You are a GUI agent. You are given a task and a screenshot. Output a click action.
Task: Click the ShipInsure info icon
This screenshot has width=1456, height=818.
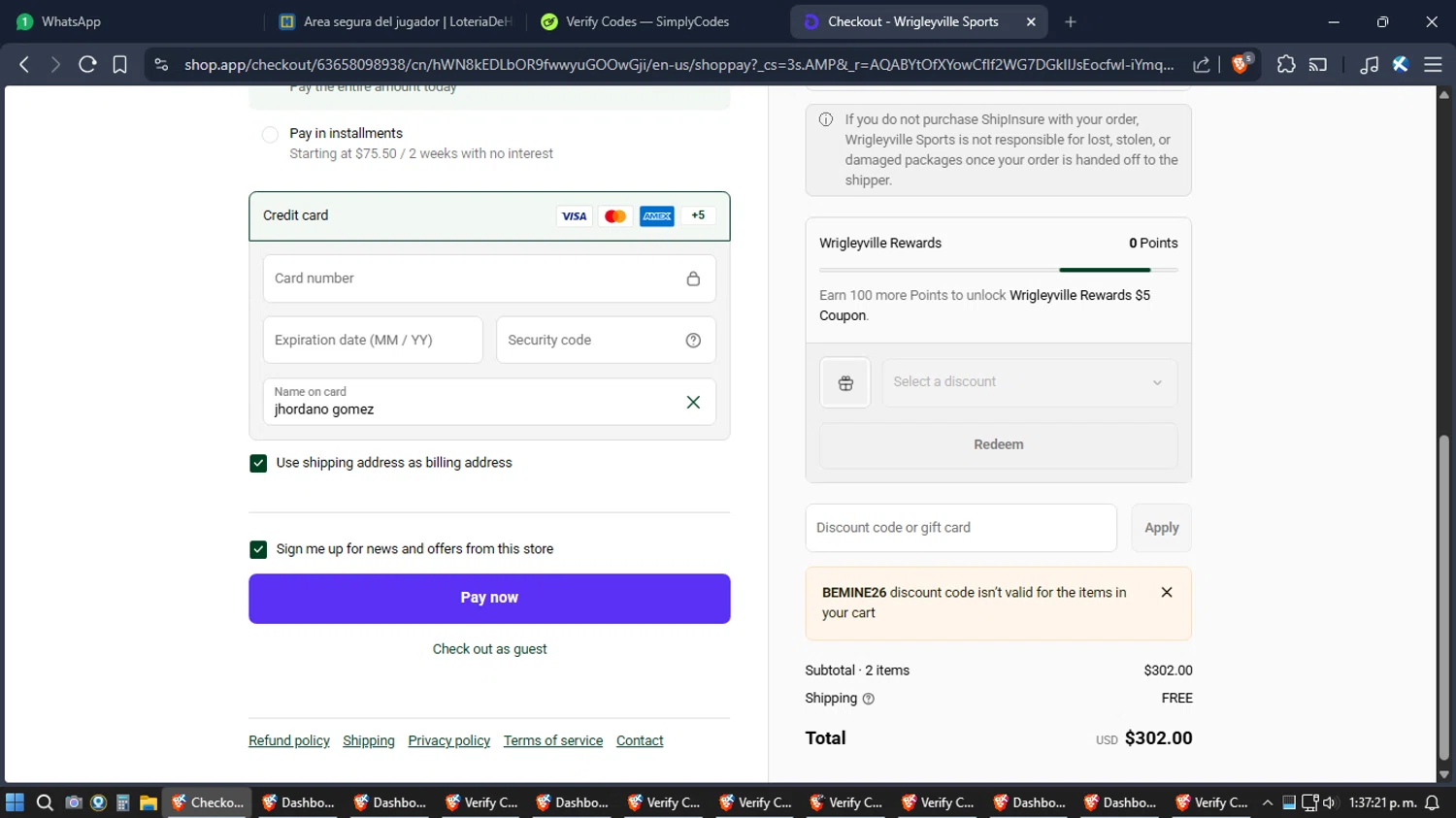coord(826,119)
